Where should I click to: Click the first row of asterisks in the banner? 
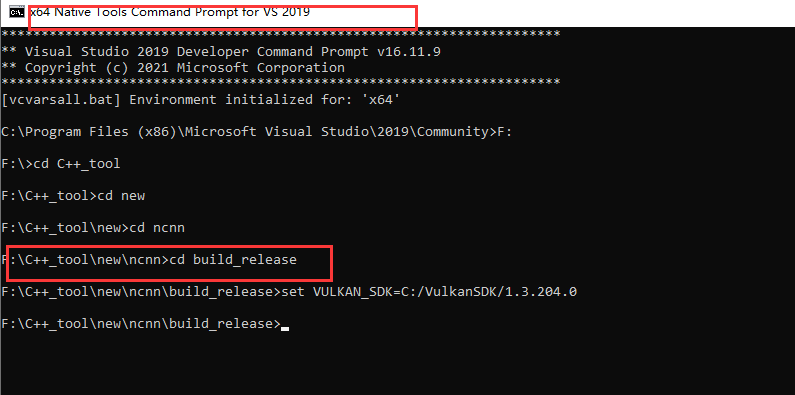point(280,34)
